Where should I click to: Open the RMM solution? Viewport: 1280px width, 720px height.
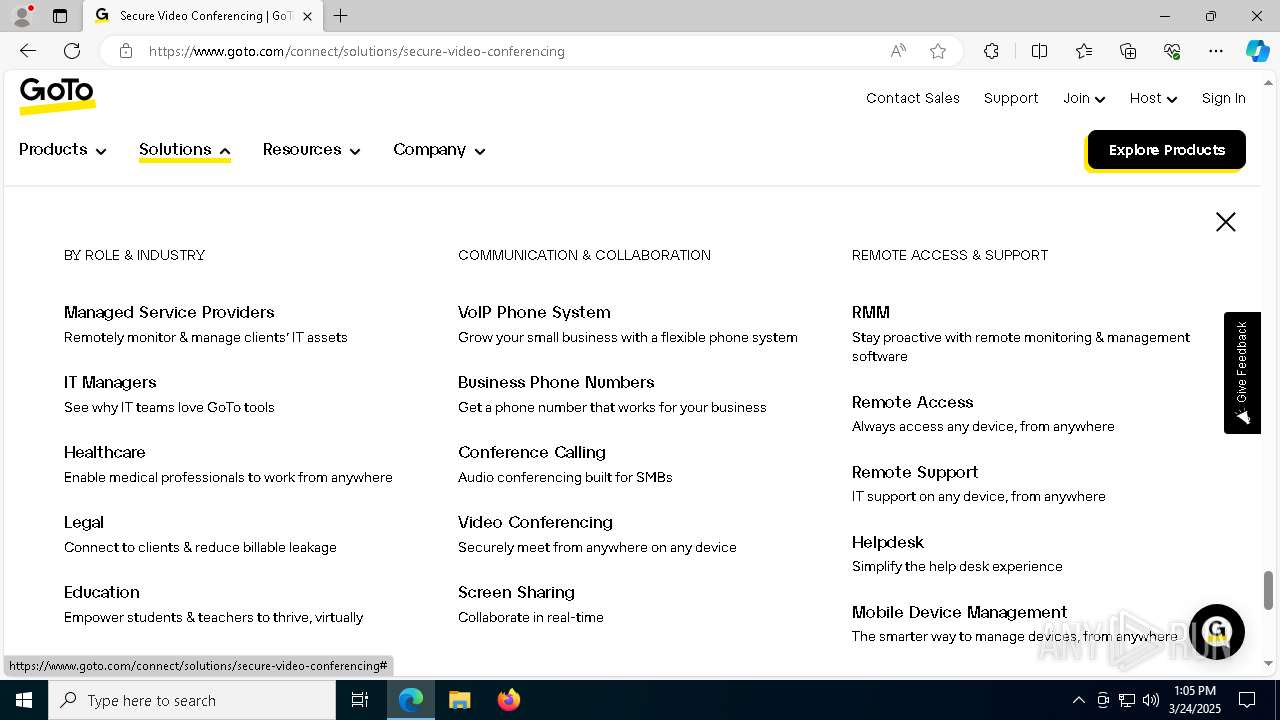871,312
